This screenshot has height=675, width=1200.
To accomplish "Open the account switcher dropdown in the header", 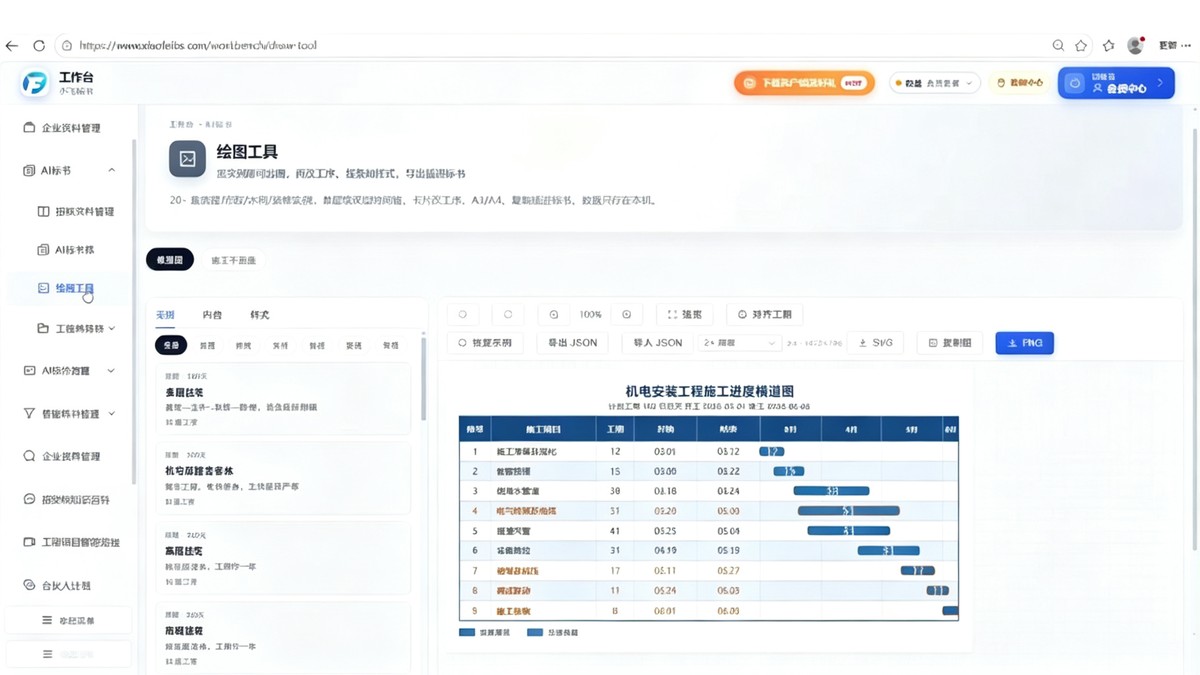I will tap(934, 83).
